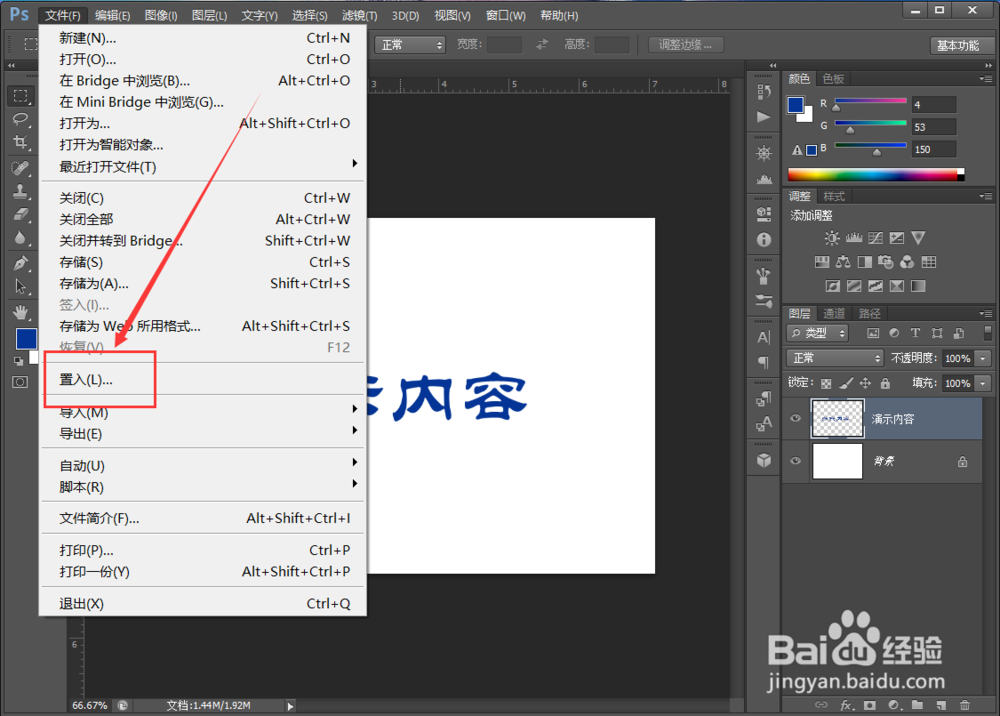Viewport: 1000px width, 716px height.
Task: Expand 脚本(R) submenu
Action: [203, 487]
